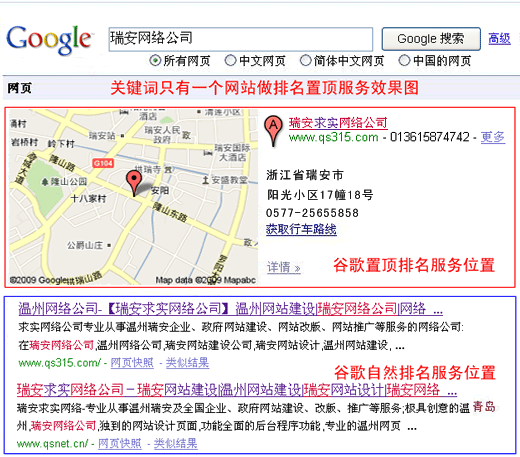Open the 瑞安求实网络公司 map listing link
Screen dimensions: 520x457
pos(338,123)
